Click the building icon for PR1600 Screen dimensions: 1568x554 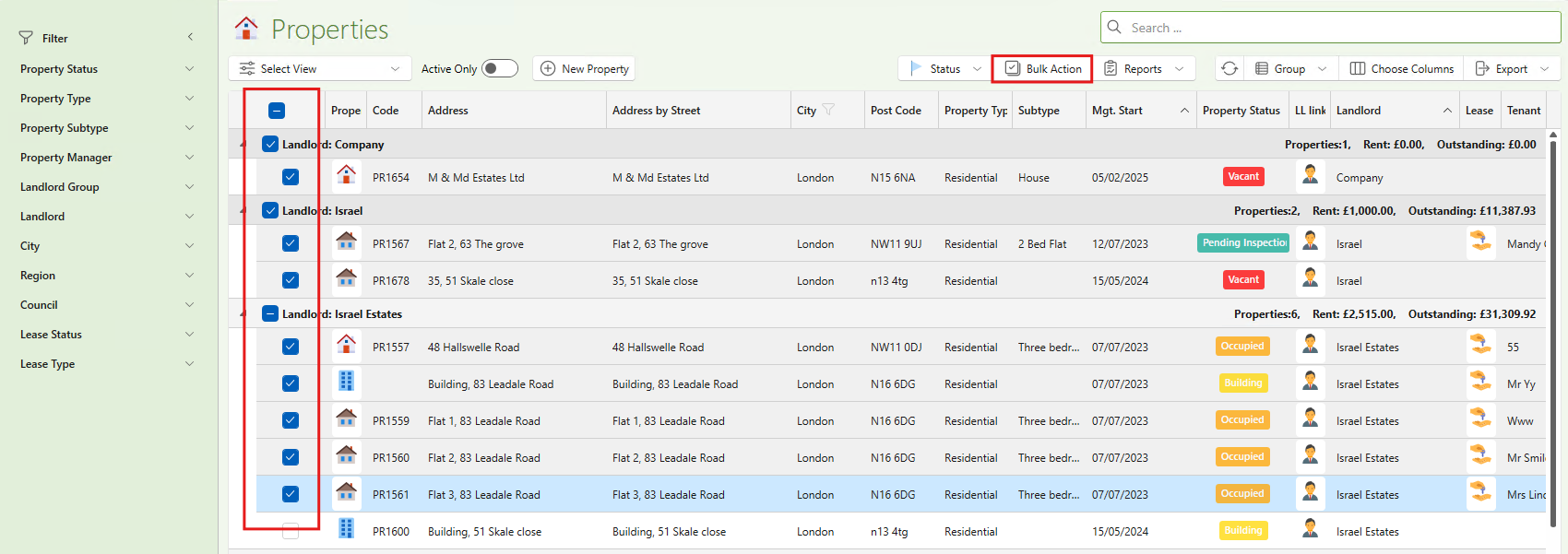[346, 528]
